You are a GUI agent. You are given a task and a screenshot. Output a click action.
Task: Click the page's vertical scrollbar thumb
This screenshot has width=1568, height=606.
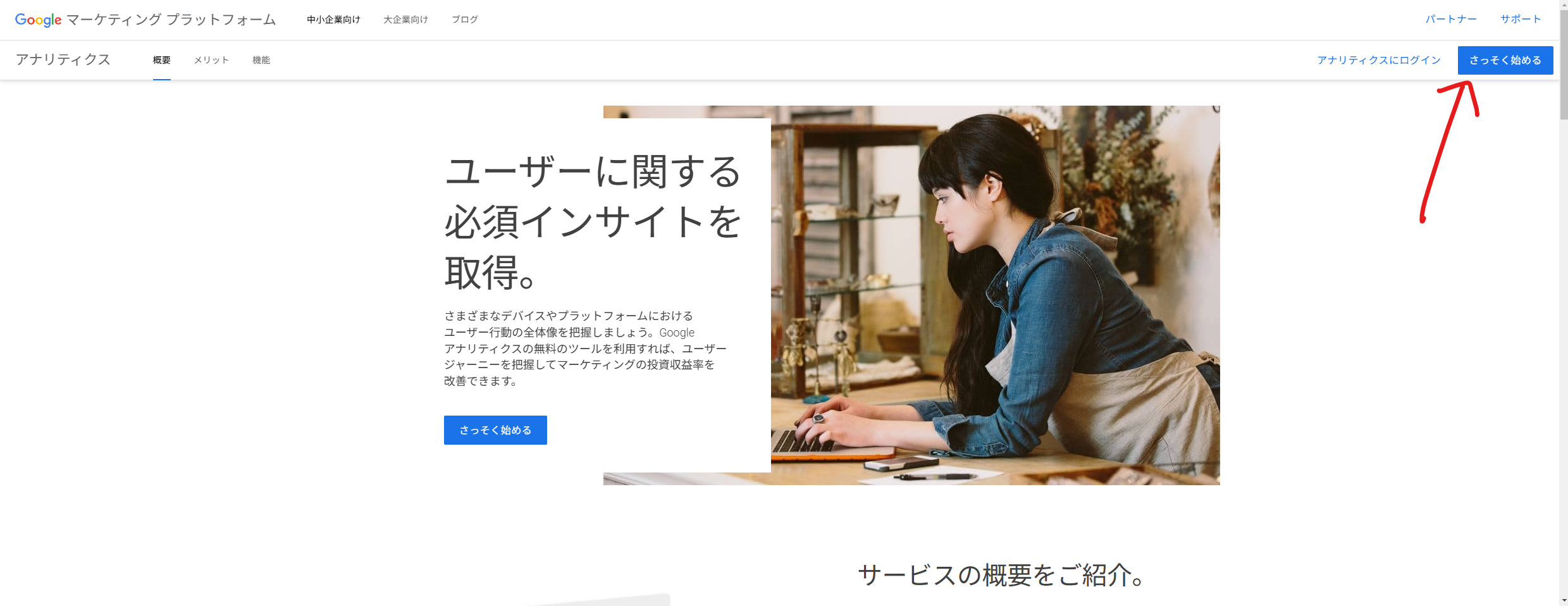[x=1564, y=64]
